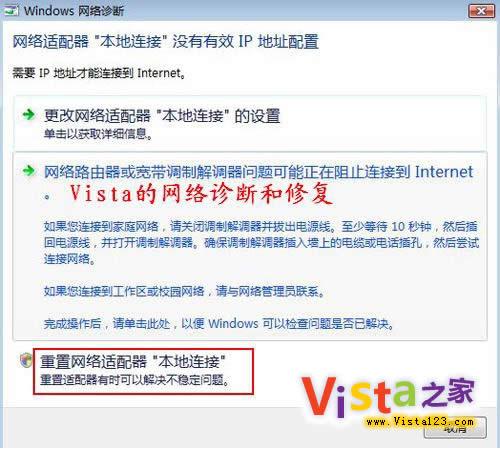The width and height of the screenshot is (500, 457).
Task: Click the Windows 网络诊断 title text
Action: [74, 11]
